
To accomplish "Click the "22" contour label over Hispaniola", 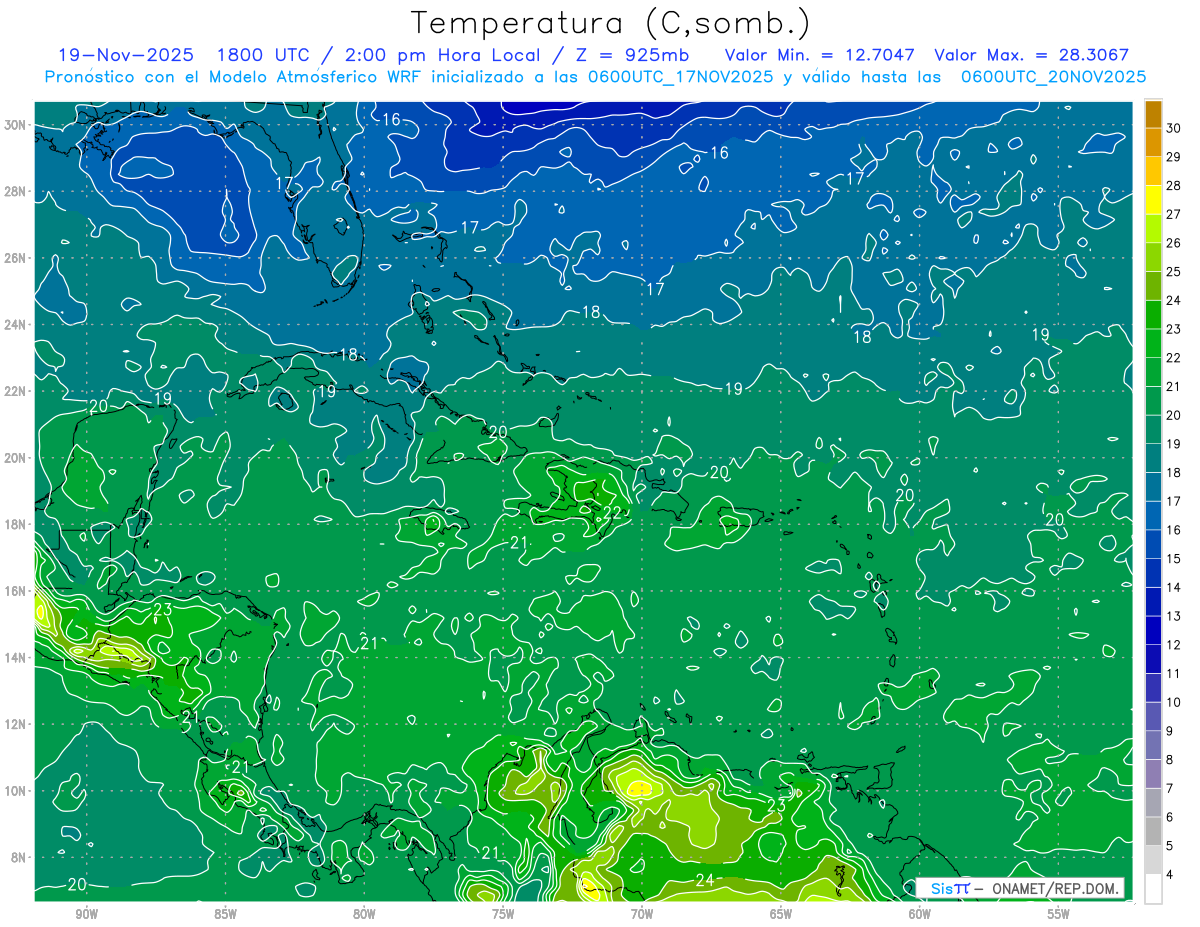I will point(612,513).
